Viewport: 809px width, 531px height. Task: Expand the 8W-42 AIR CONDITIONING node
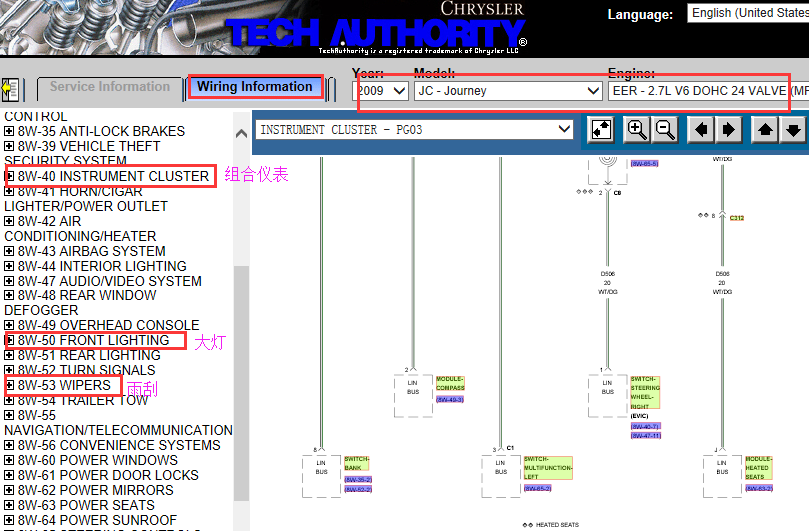tap(9, 221)
